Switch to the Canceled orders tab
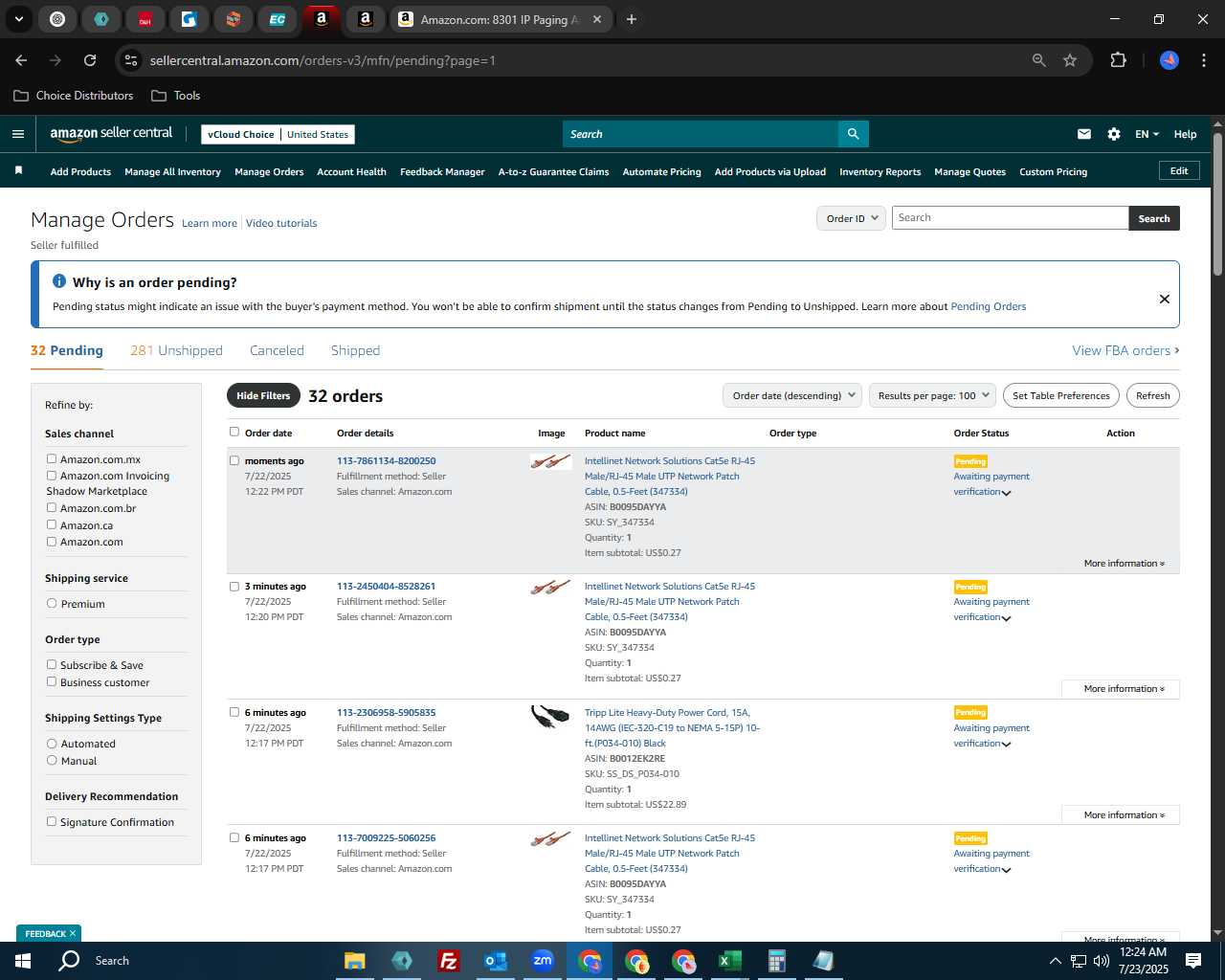The height and width of the screenshot is (980, 1225). pos(277,350)
